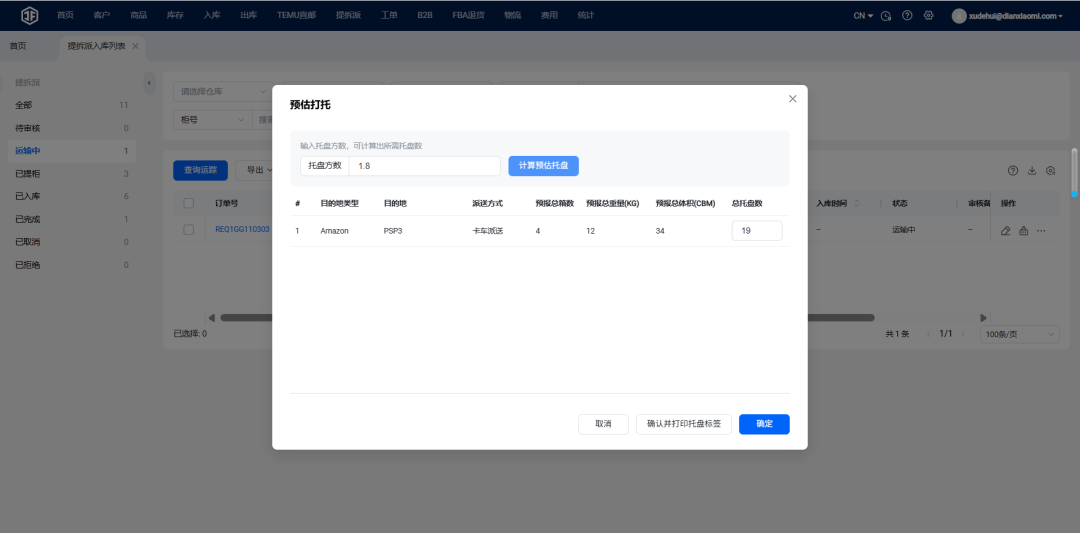Click the pallet icon next to edit pencil
The height and width of the screenshot is (533, 1080).
click(1023, 231)
